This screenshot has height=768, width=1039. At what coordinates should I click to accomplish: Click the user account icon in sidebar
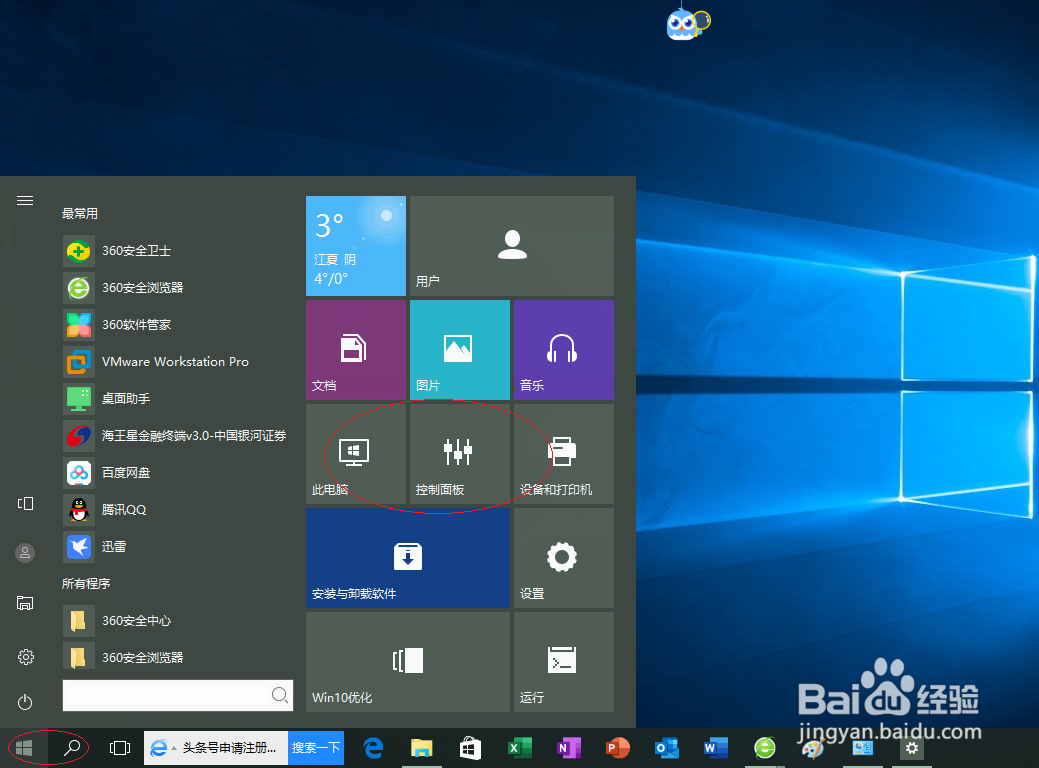click(25, 553)
